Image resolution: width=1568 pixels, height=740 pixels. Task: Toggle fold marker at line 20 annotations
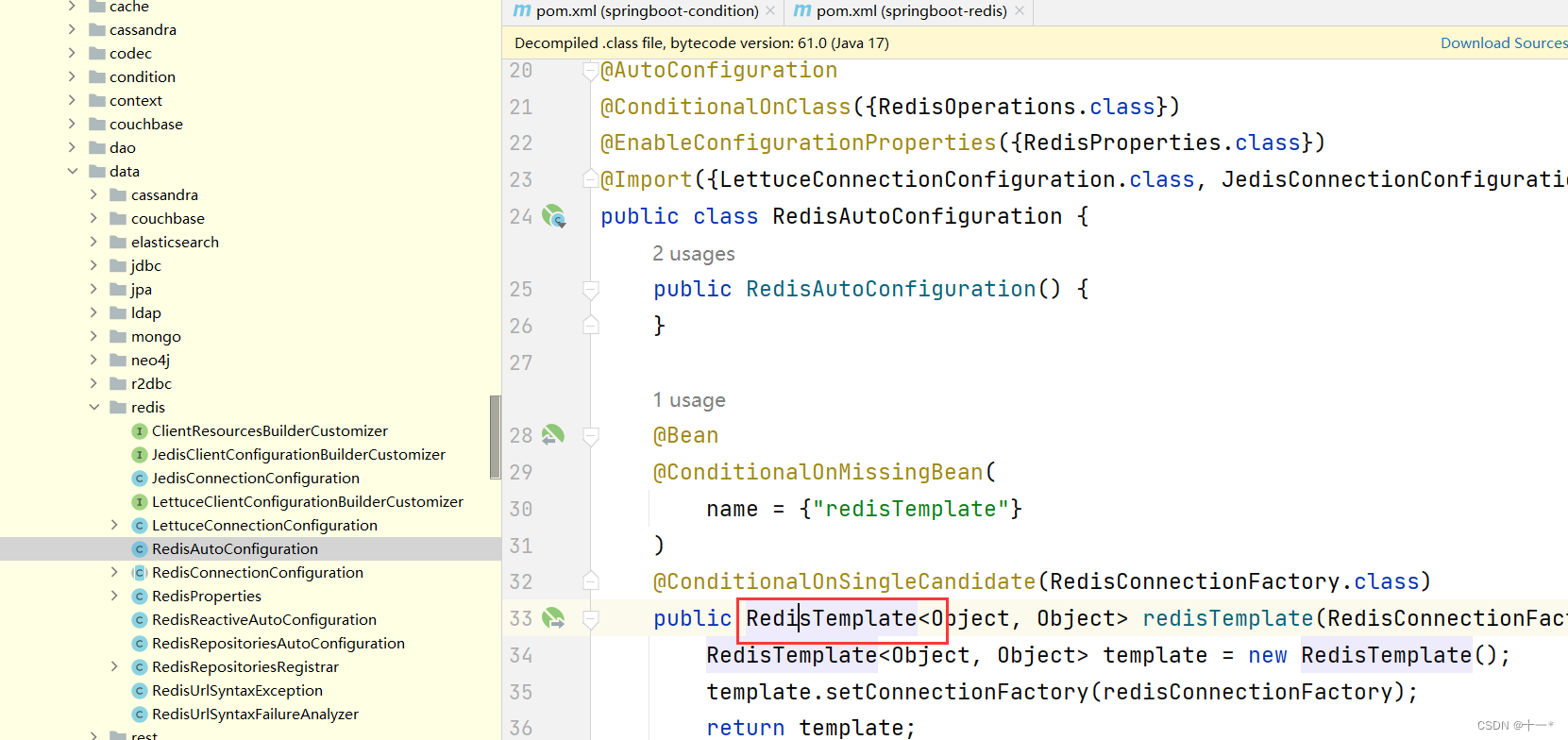click(590, 71)
